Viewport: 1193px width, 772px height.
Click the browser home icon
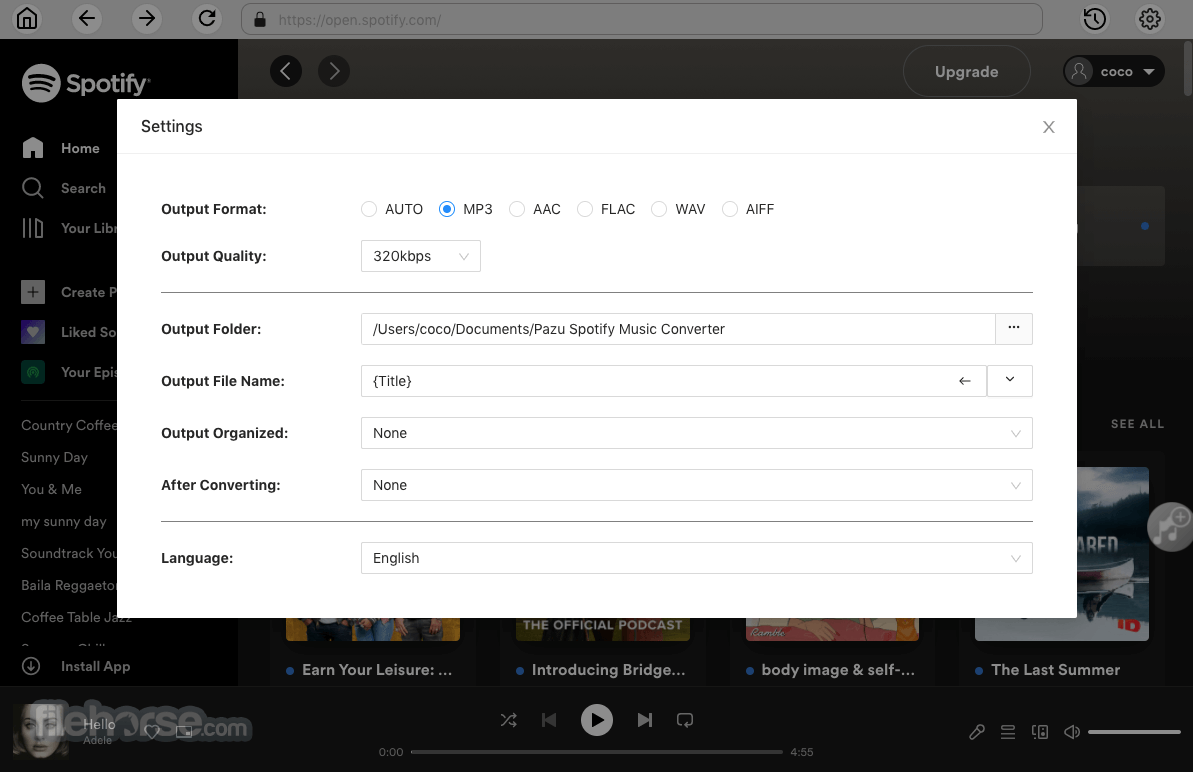pyautogui.click(x=27, y=18)
